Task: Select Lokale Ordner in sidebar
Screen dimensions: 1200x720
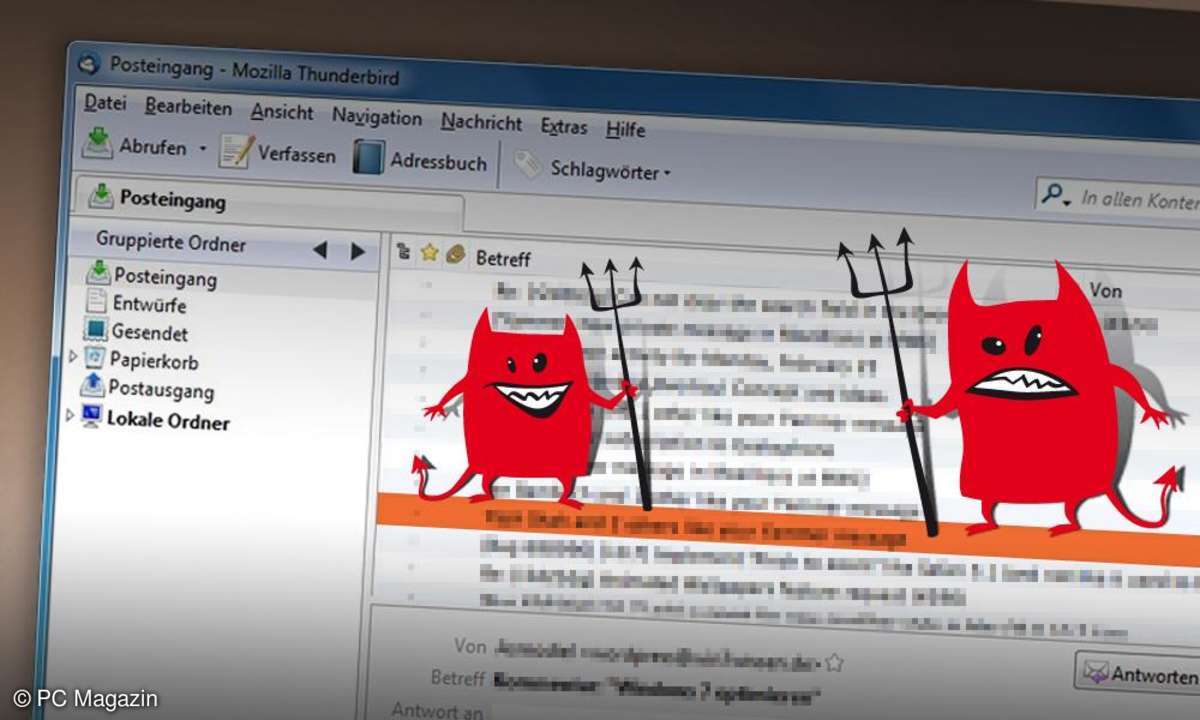Action: [x=155, y=420]
